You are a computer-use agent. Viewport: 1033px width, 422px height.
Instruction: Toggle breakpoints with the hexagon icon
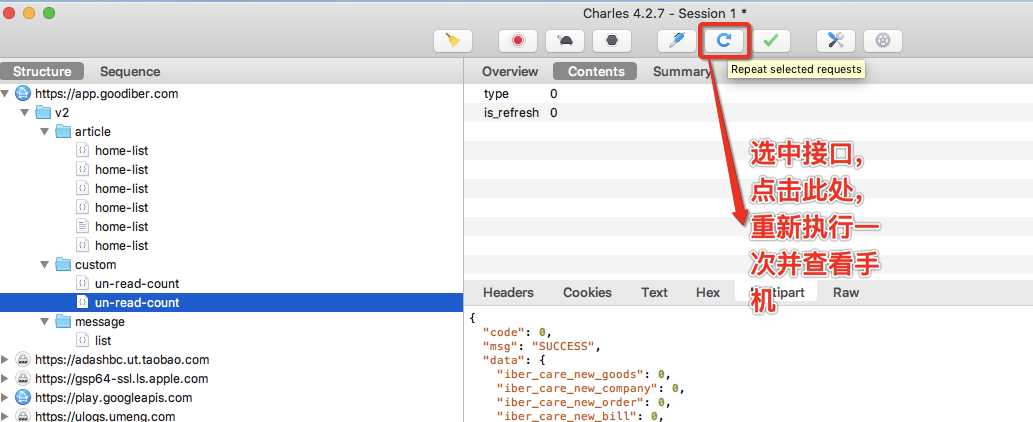(x=611, y=41)
